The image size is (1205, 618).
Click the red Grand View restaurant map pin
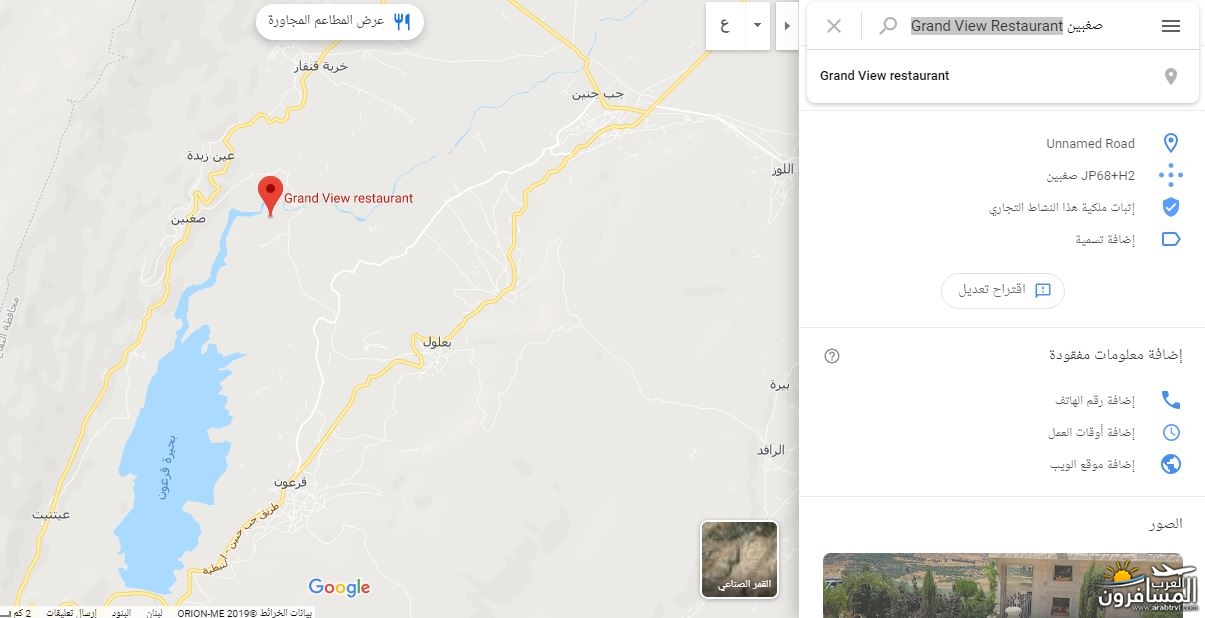270,196
